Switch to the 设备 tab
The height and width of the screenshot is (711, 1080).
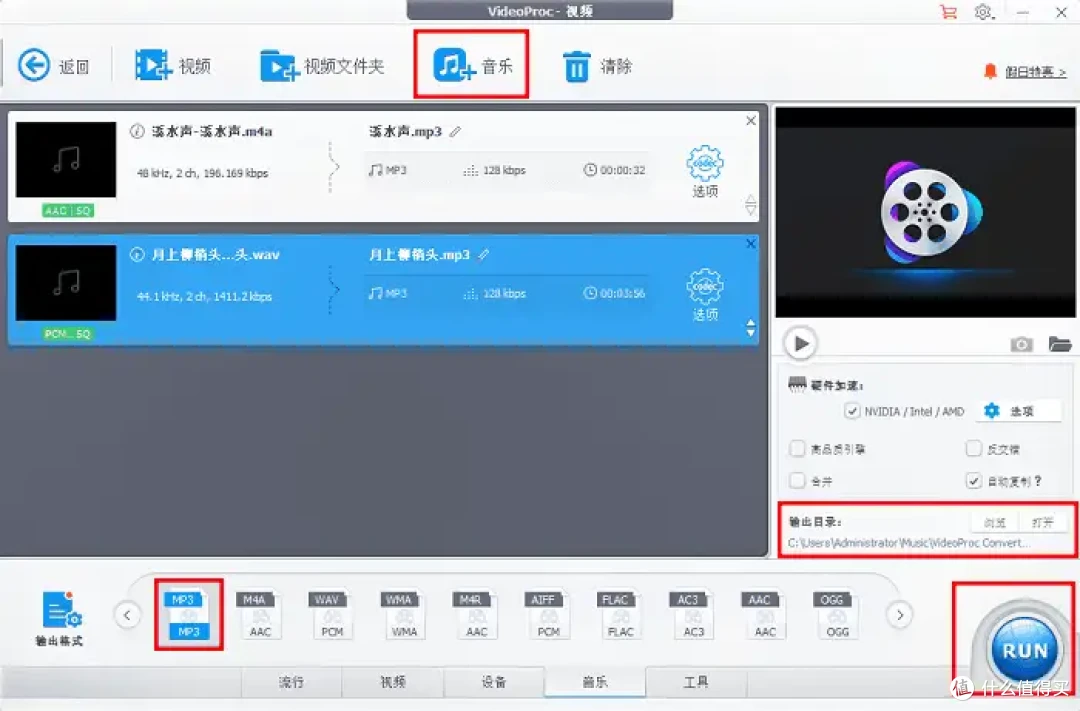(x=494, y=682)
